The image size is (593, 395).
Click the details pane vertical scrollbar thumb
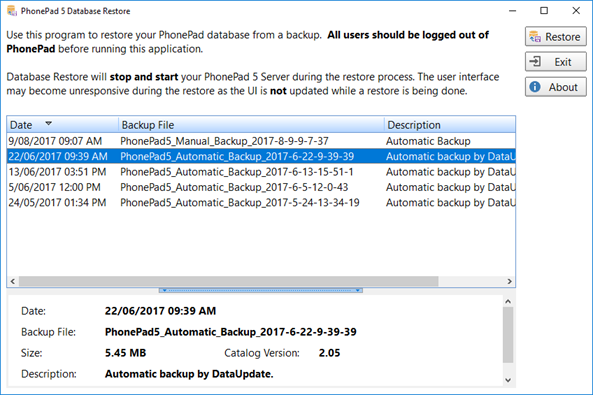tap(508, 335)
